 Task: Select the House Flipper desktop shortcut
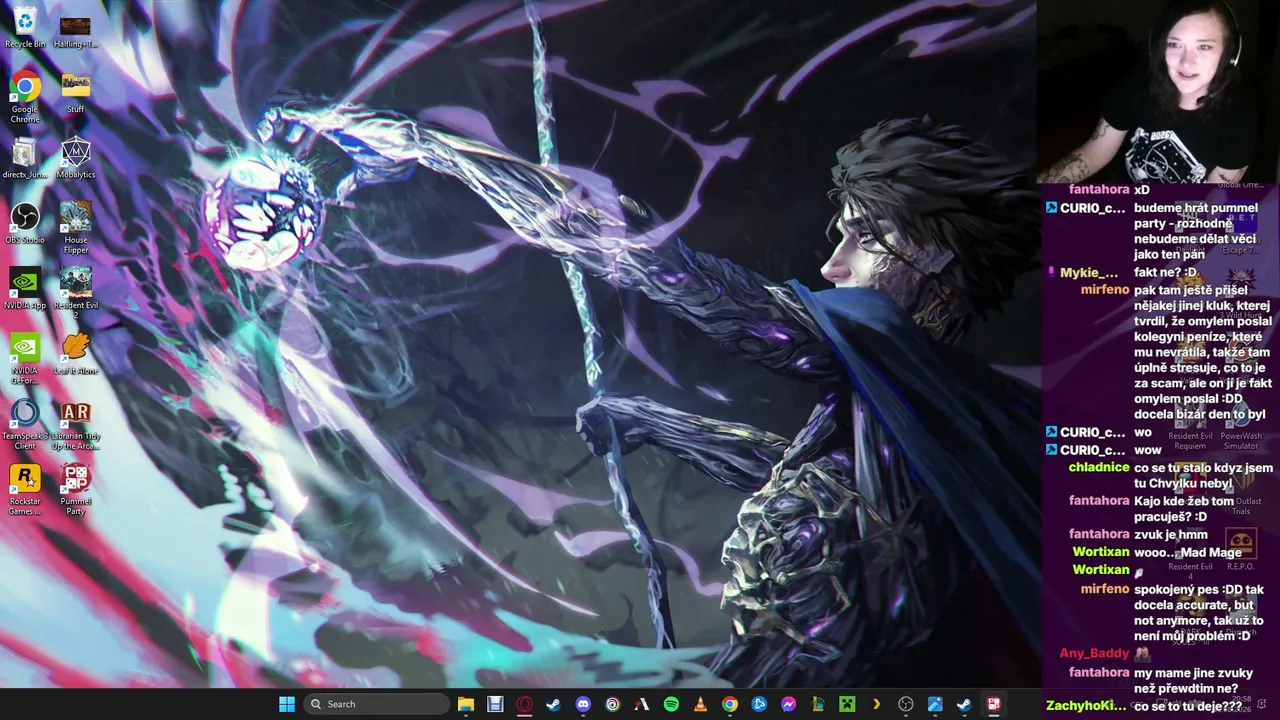click(76, 228)
